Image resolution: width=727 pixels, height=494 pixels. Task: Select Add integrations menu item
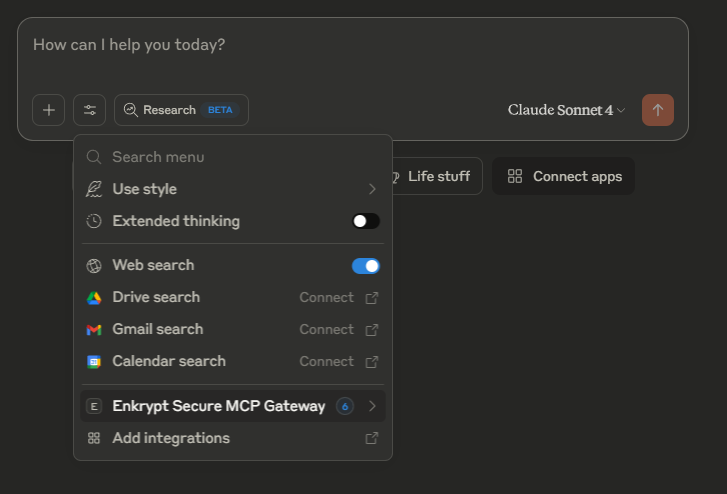(x=171, y=438)
